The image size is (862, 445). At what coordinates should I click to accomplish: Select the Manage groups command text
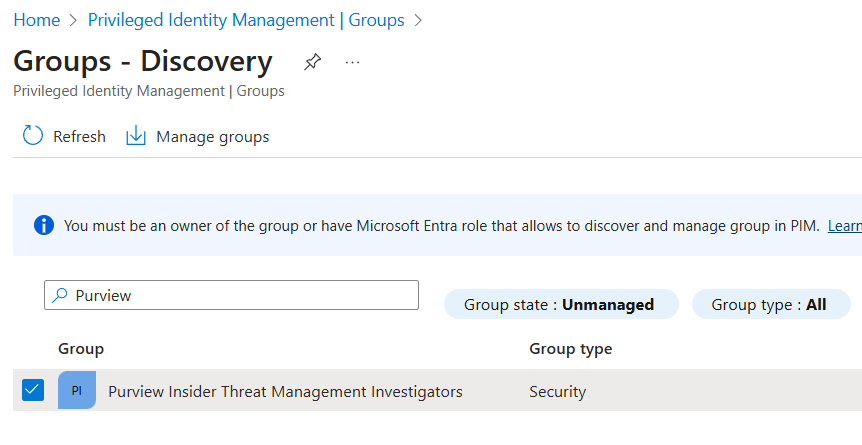(212, 137)
